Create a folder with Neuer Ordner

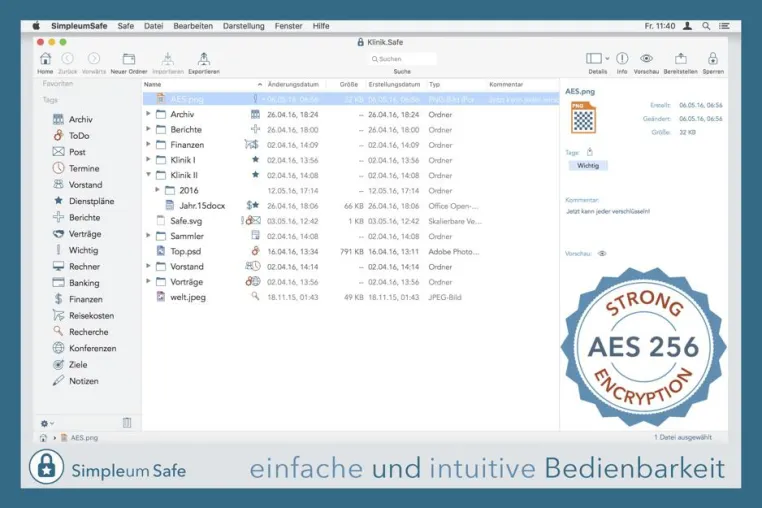(x=129, y=59)
